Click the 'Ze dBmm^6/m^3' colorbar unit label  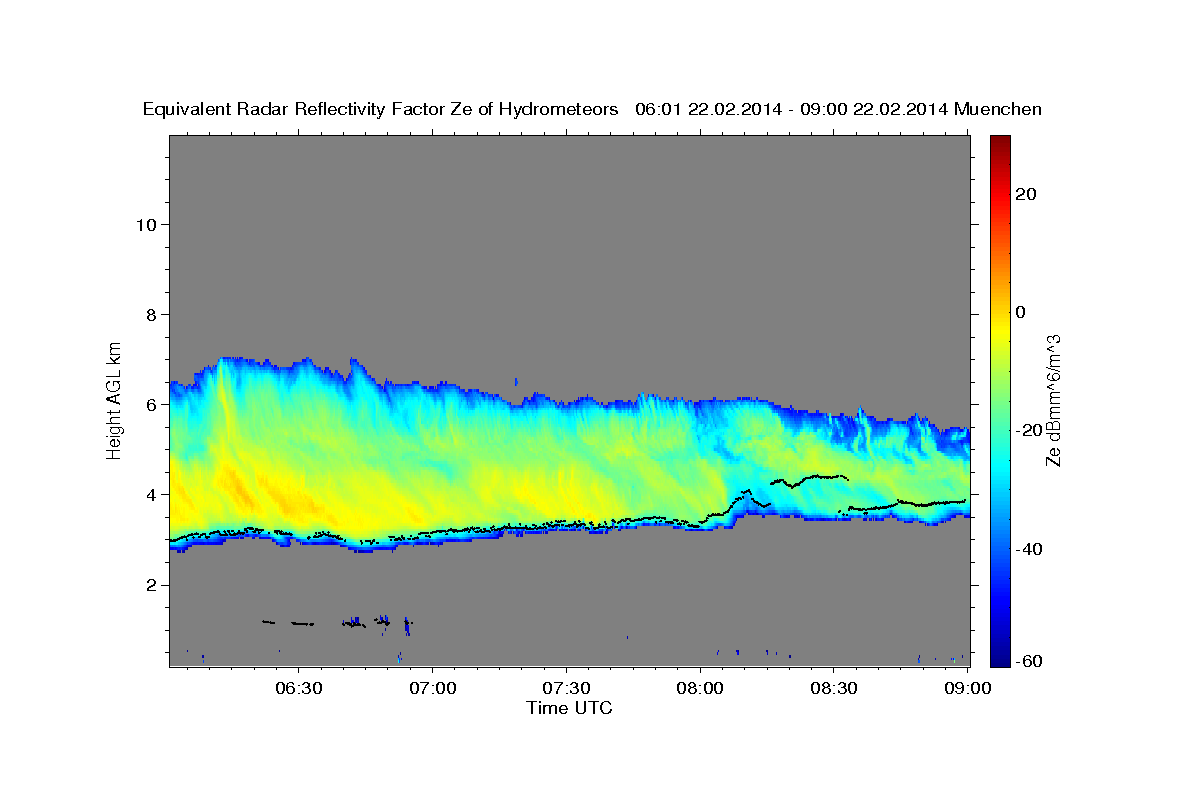pos(1053,400)
